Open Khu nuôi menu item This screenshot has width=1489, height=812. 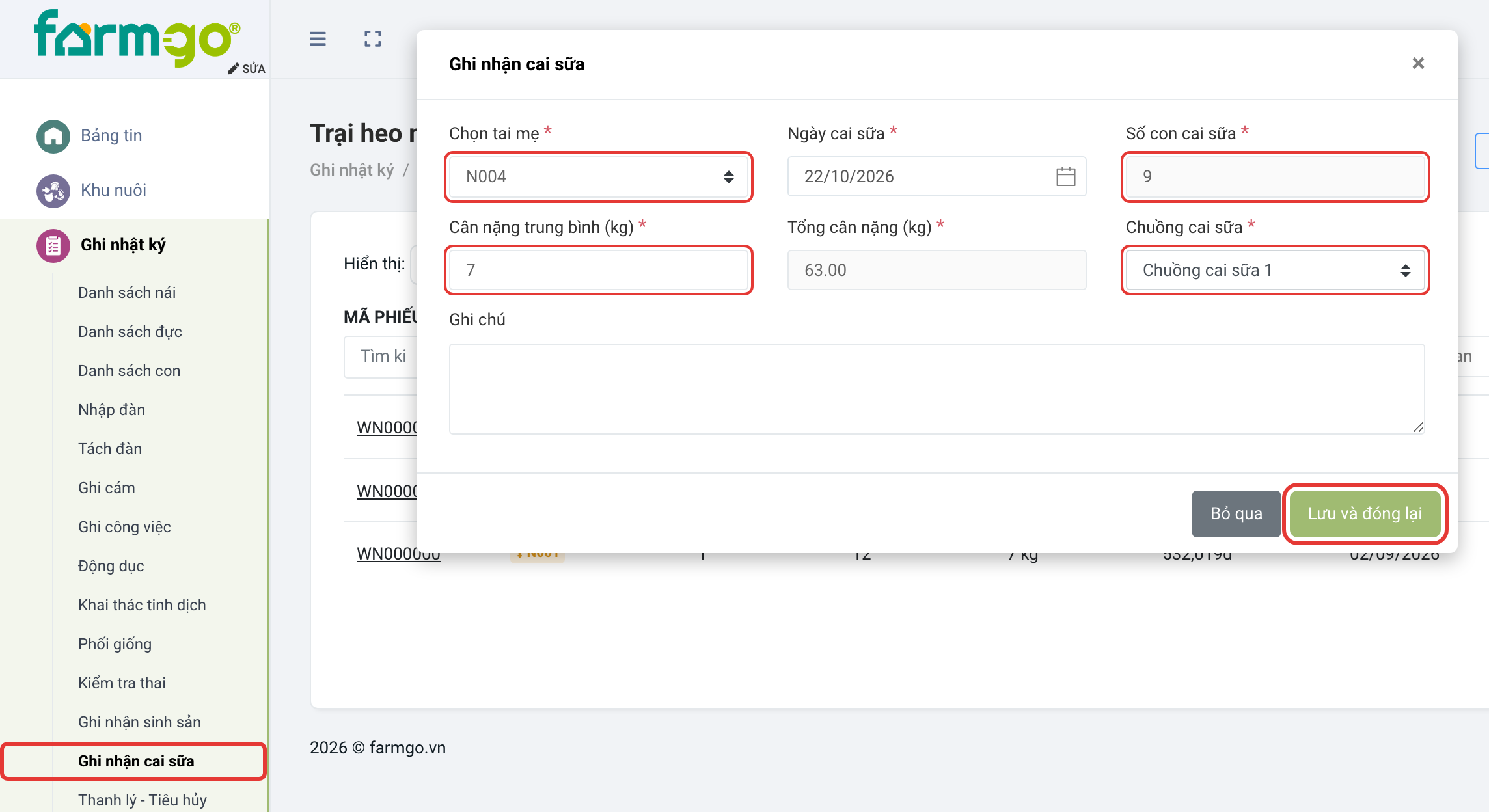tap(113, 190)
